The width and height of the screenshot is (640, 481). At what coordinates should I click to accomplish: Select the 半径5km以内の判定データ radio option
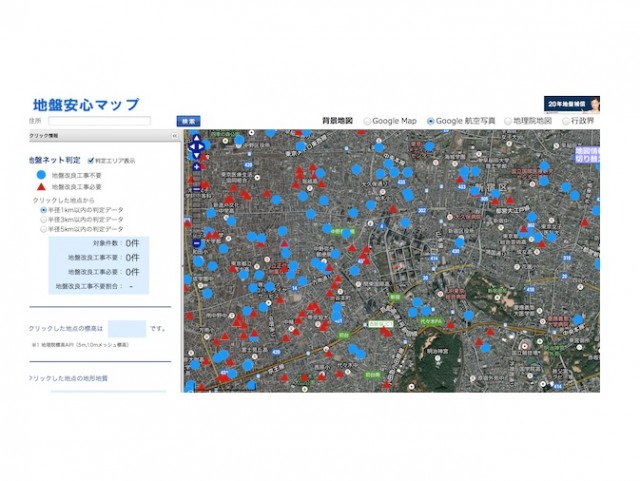click(43, 228)
